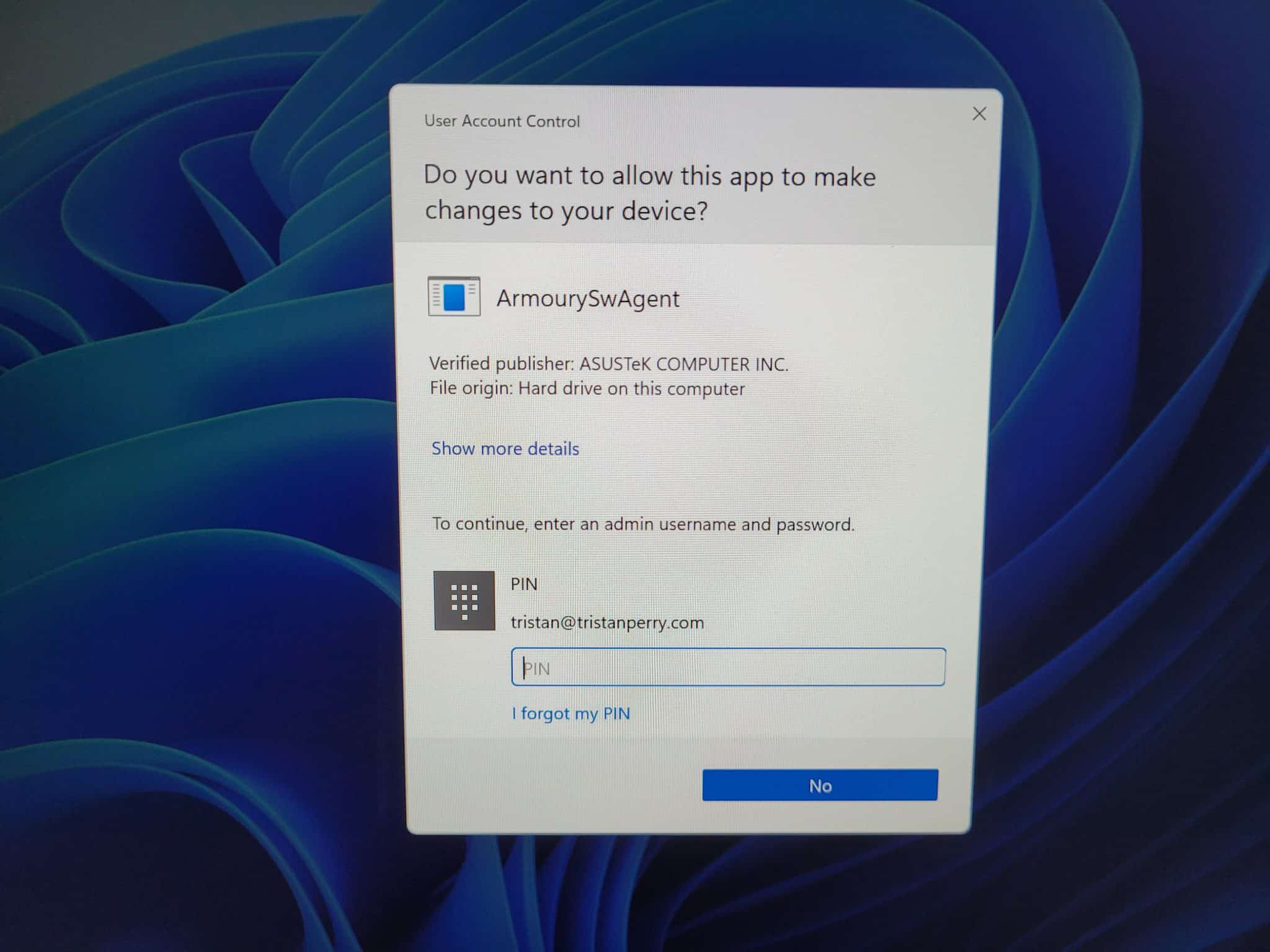
Task: Open the I forgot my PIN link
Action: [x=571, y=713]
